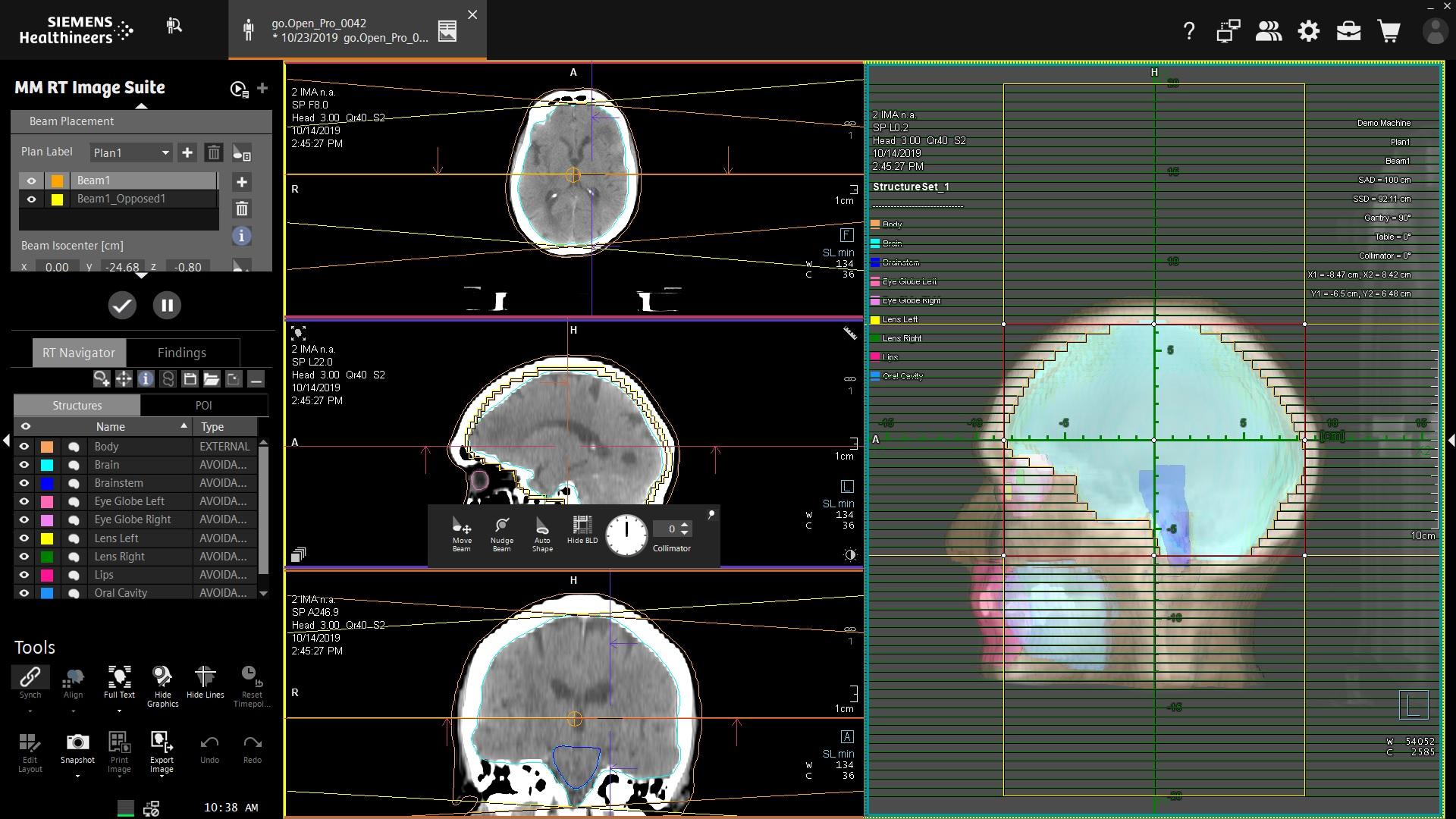1456x819 pixels.
Task: Hide the Brain structure visibility
Action: pos(25,464)
